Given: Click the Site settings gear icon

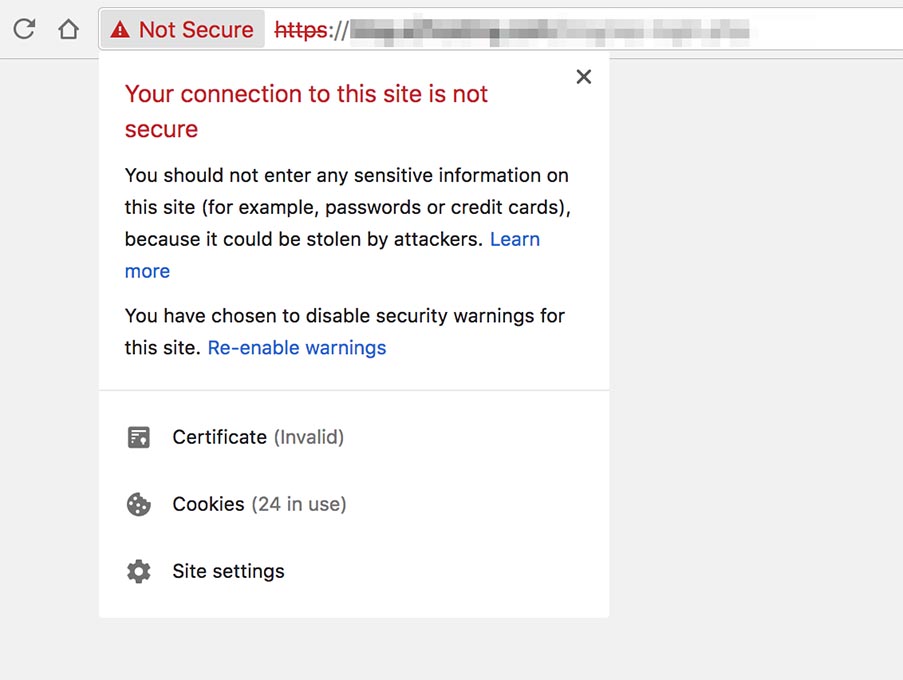Looking at the screenshot, I should pos(139,571).
